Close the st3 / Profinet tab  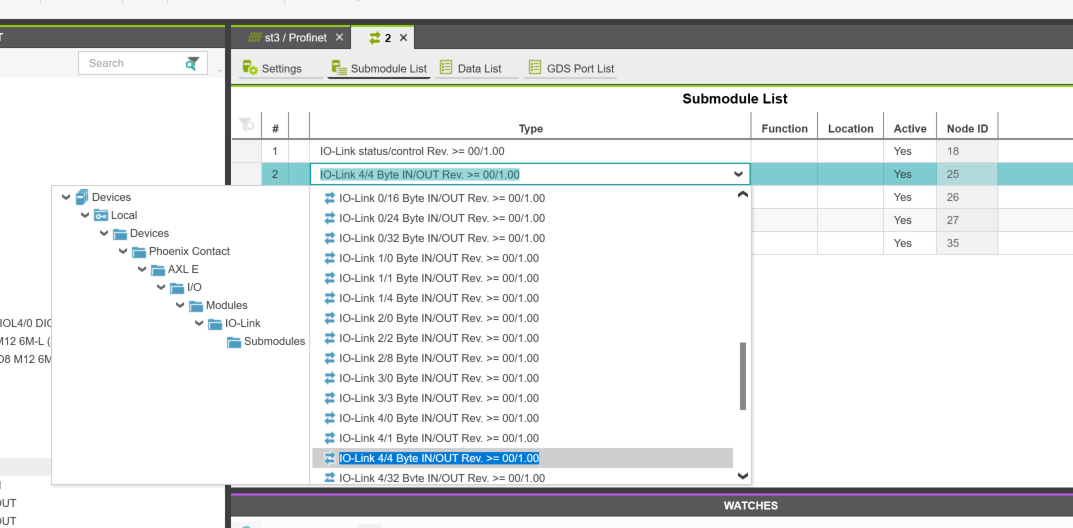[339, 38]
